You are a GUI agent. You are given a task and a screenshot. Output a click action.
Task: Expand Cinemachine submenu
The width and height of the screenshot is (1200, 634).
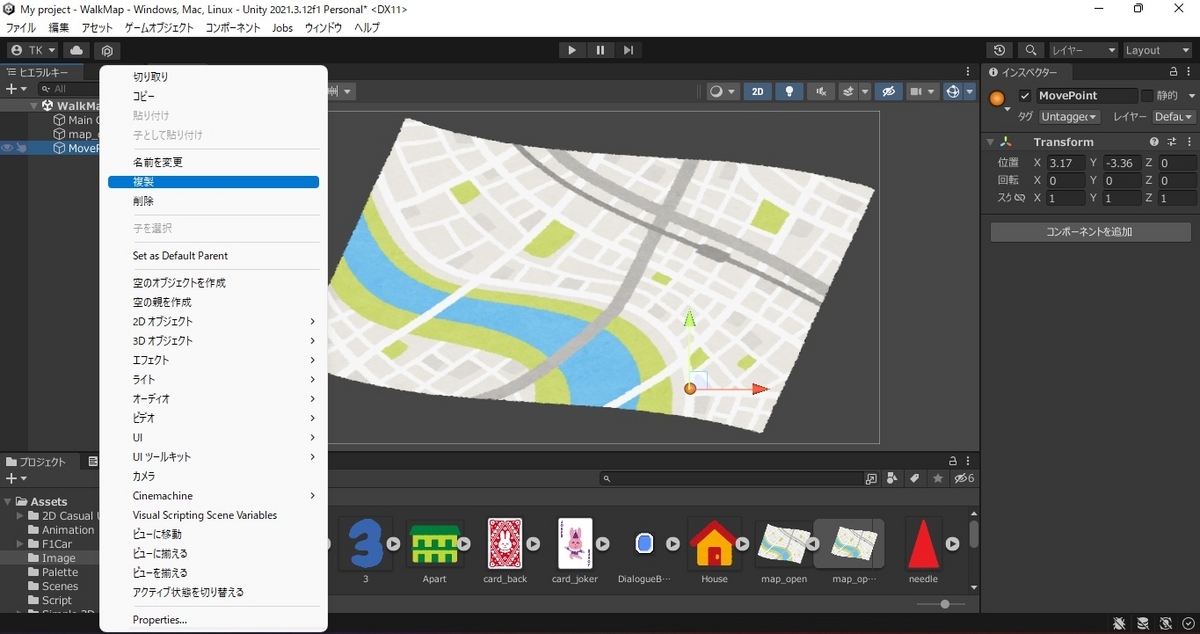pos(213,496)
